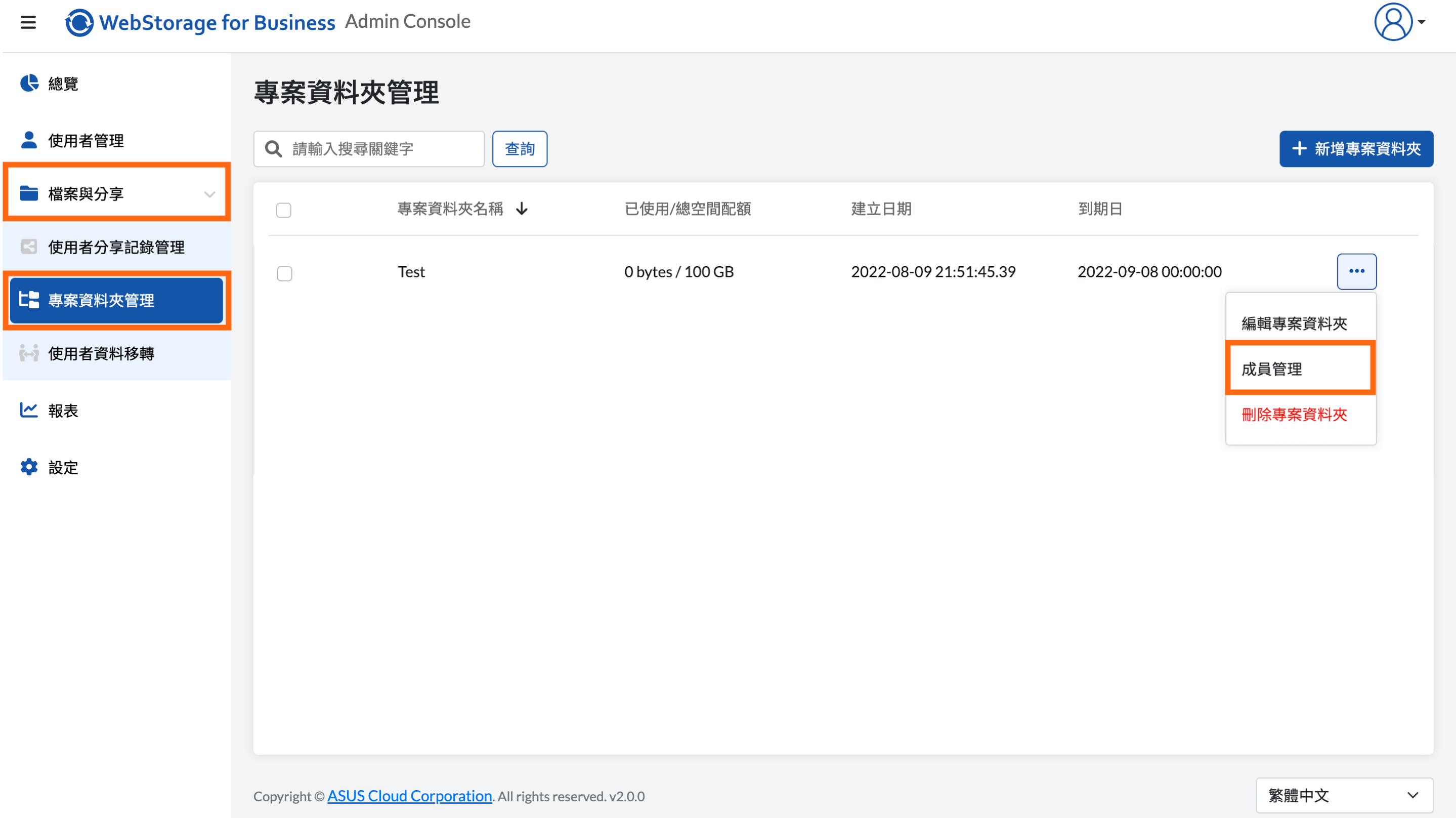Open 使用者資料移轉 submenu item
Image resolution: width=1456 pixels, height=818 pixels.
pyautogui.click(x=116, y=353)
